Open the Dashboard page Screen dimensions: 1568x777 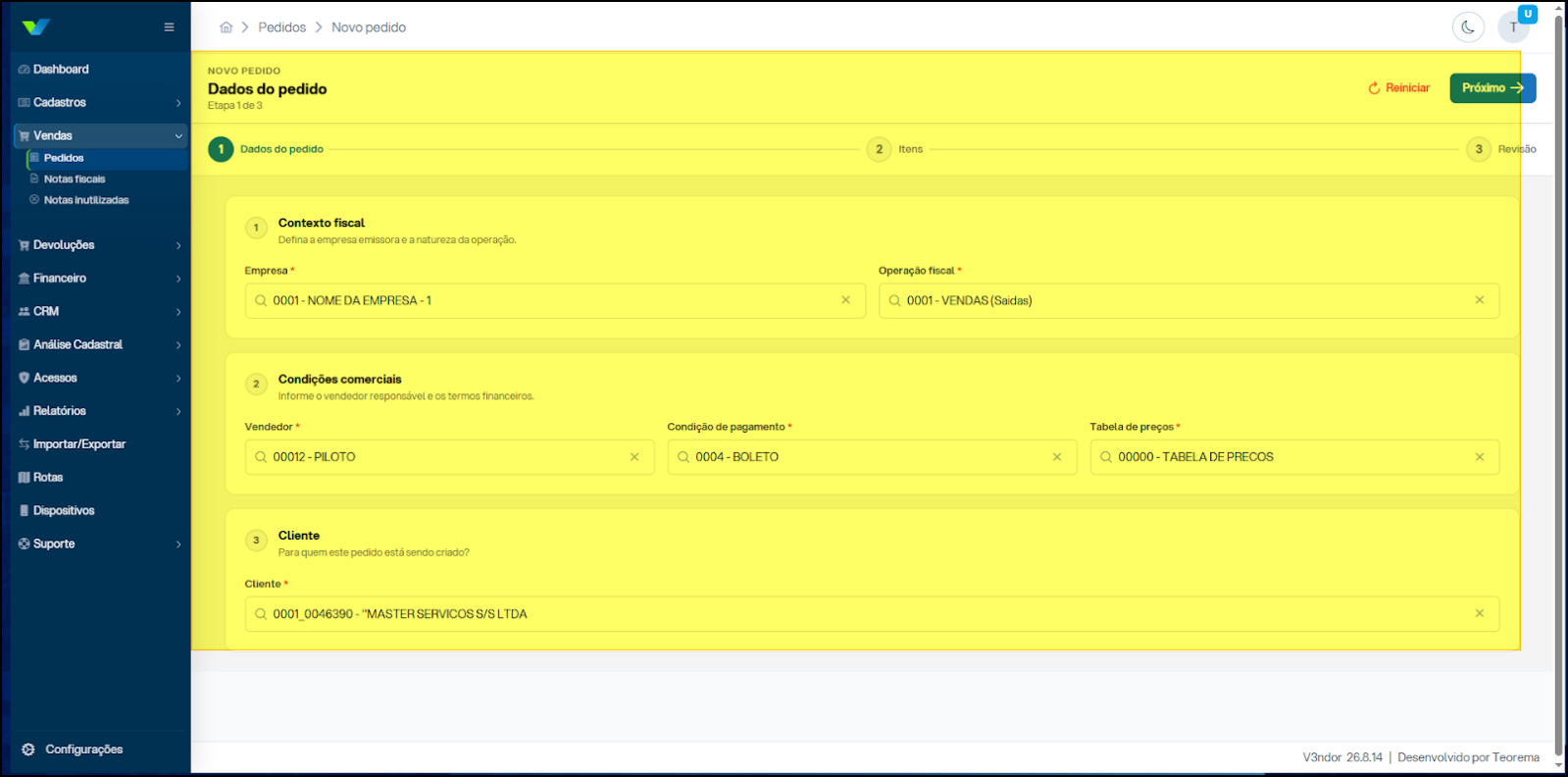100,70
